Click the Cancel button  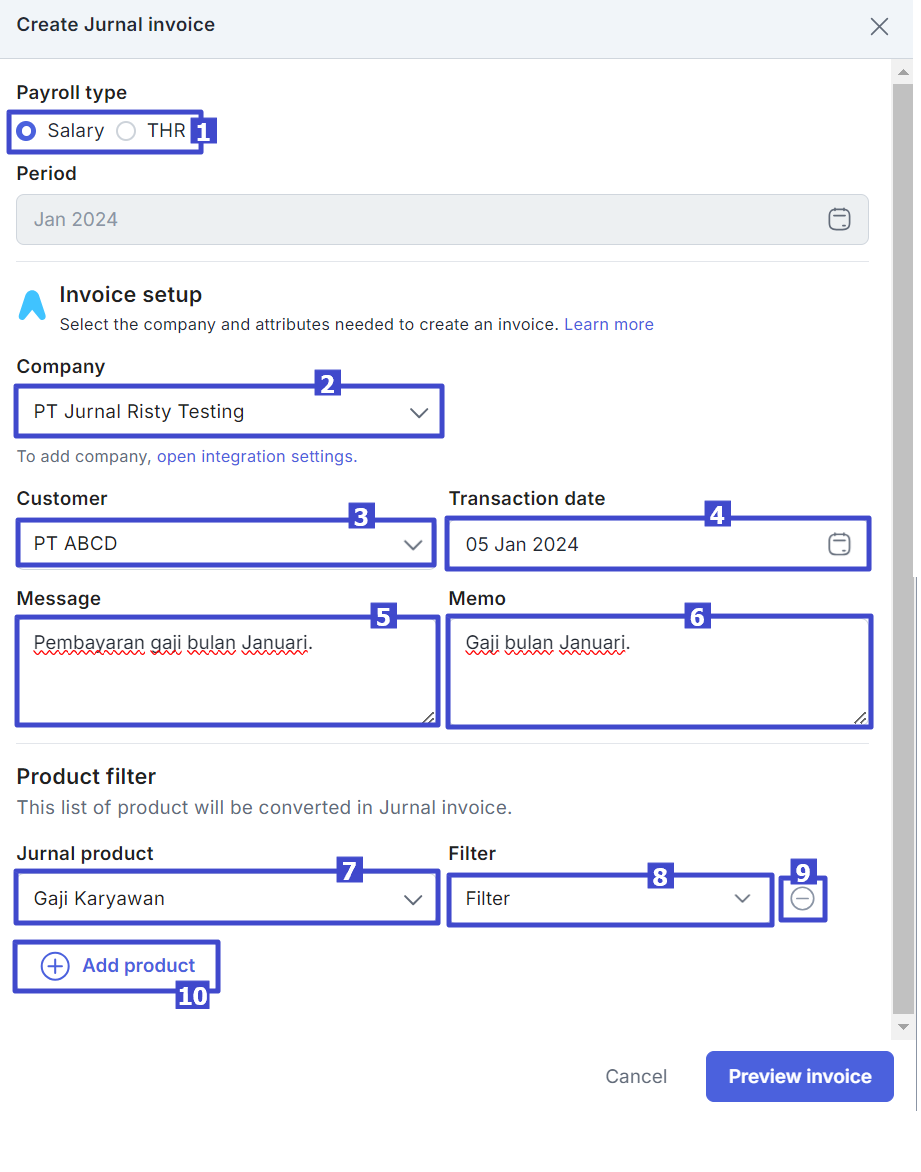[x=636, y=1076]
